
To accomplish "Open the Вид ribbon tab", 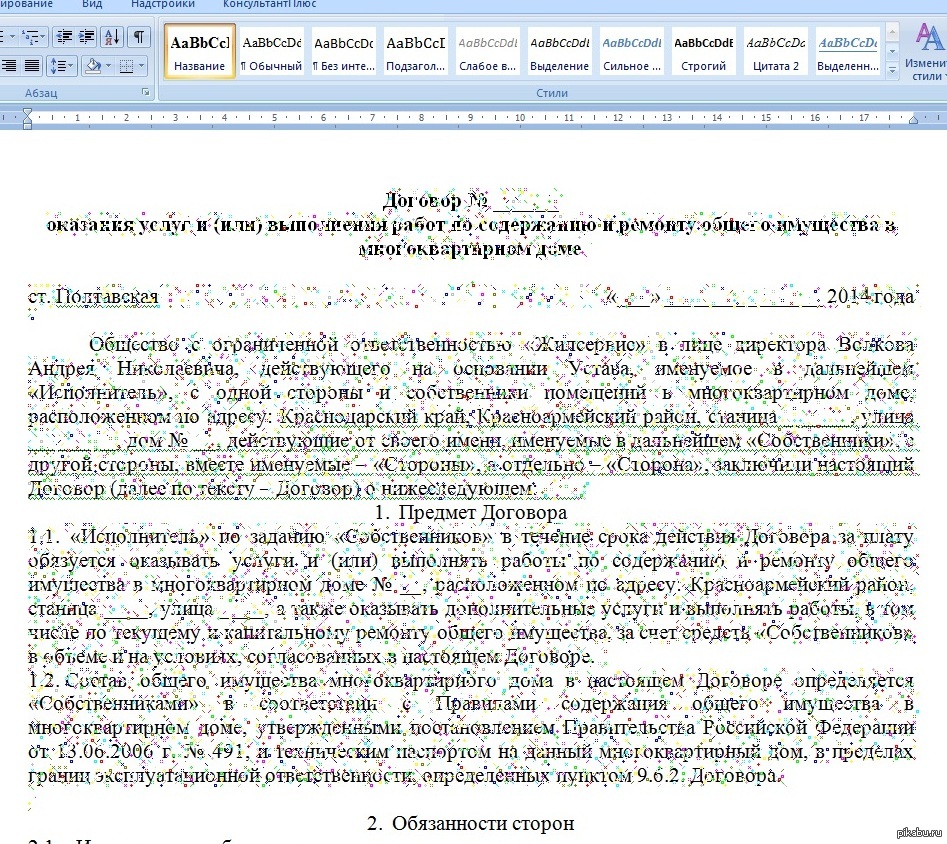I will pyautogui.click(x=92, y=5).
